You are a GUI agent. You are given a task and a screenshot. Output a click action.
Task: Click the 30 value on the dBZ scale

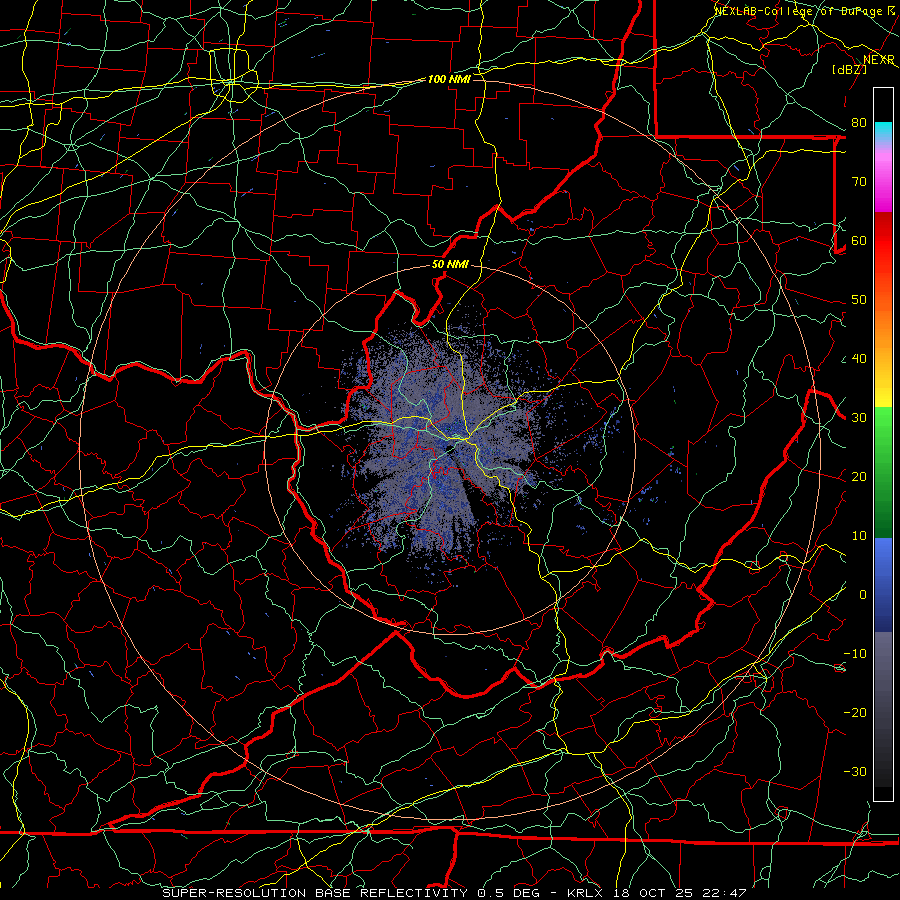tap(859, 418)
